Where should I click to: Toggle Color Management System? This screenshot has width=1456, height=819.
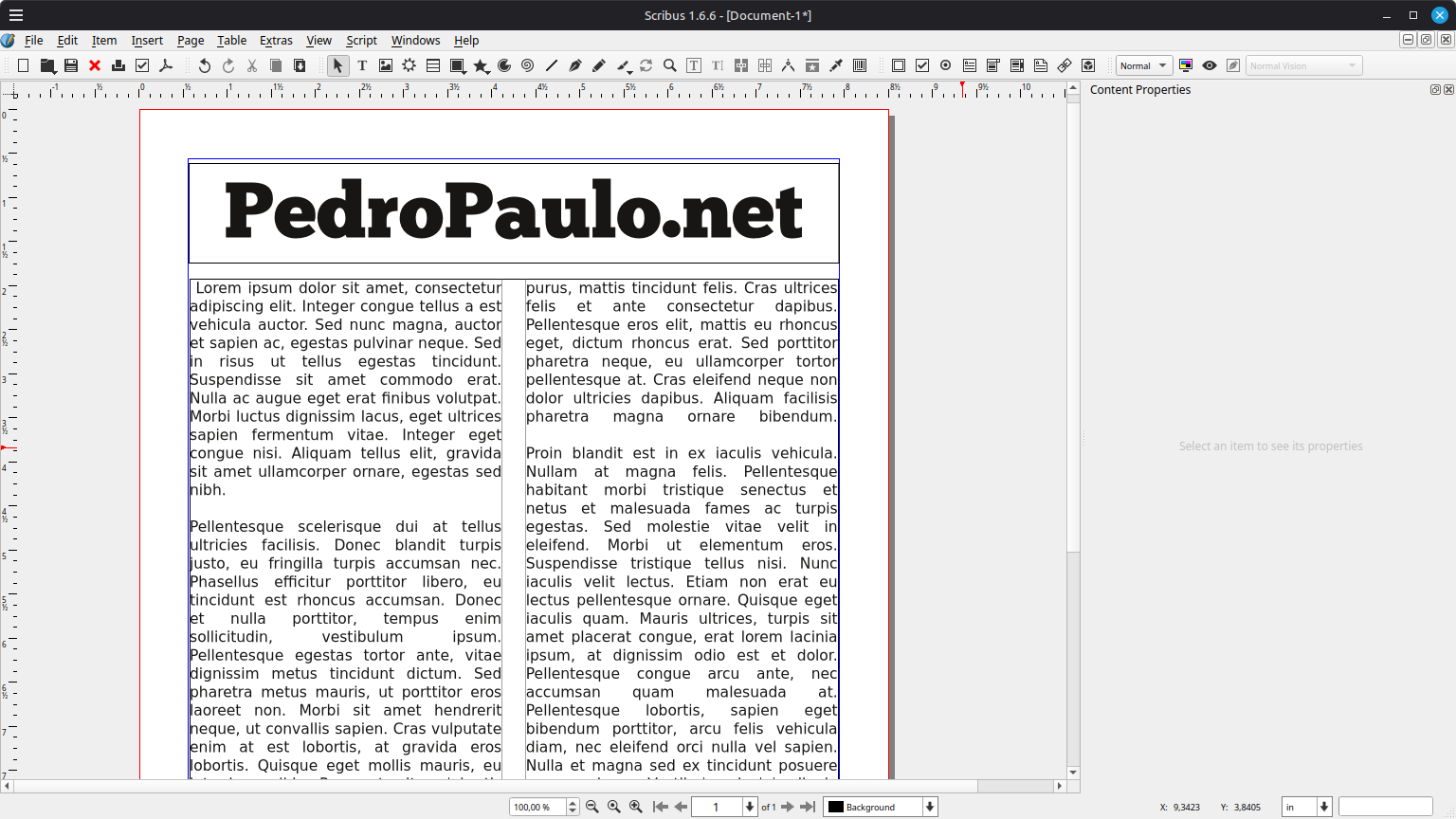click(1186, 65)
